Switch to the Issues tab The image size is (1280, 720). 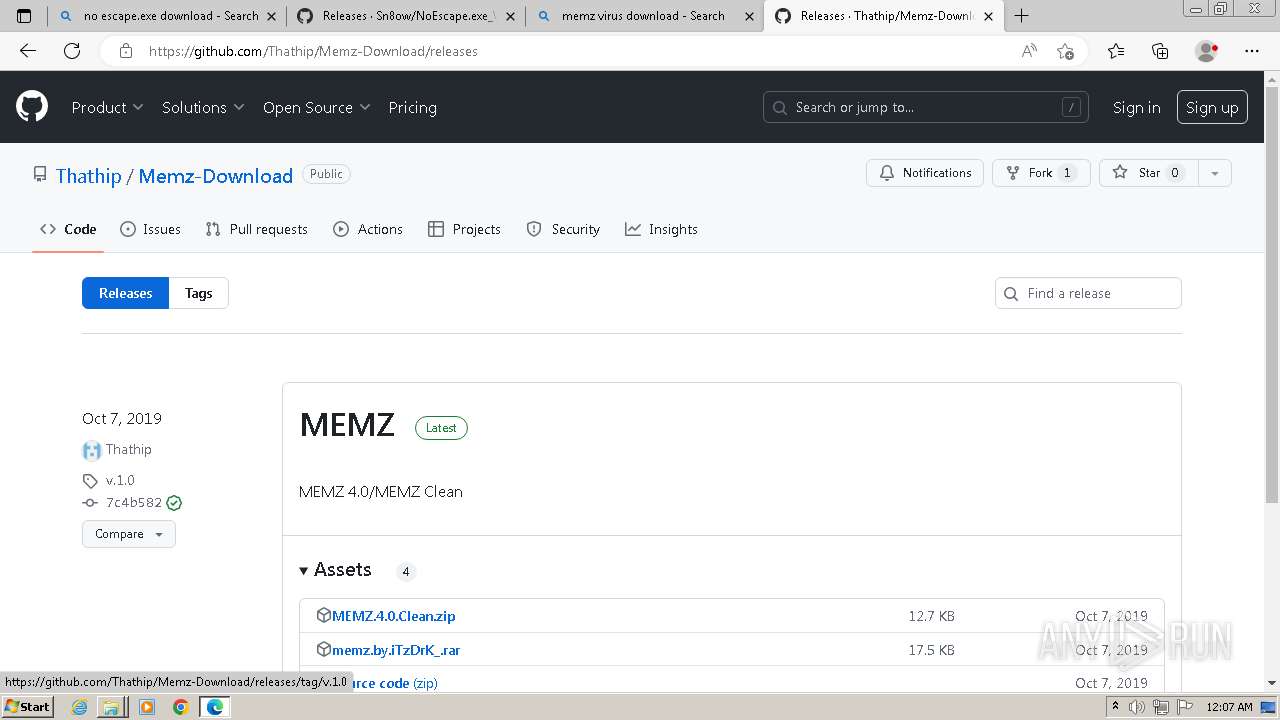[150, 229]
